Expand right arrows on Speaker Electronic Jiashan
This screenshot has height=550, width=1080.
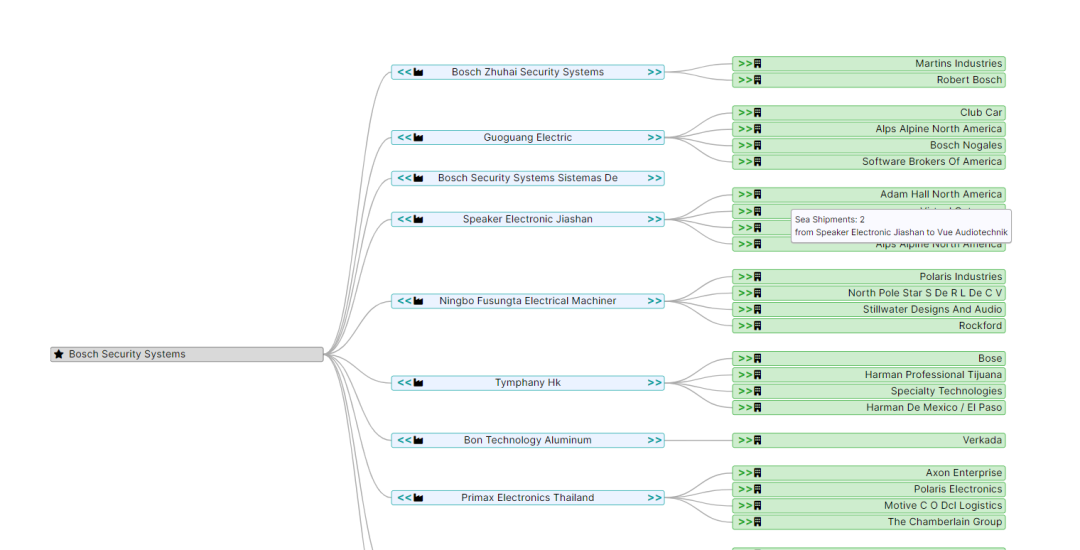pyautogui.click(x=654, y=220)
